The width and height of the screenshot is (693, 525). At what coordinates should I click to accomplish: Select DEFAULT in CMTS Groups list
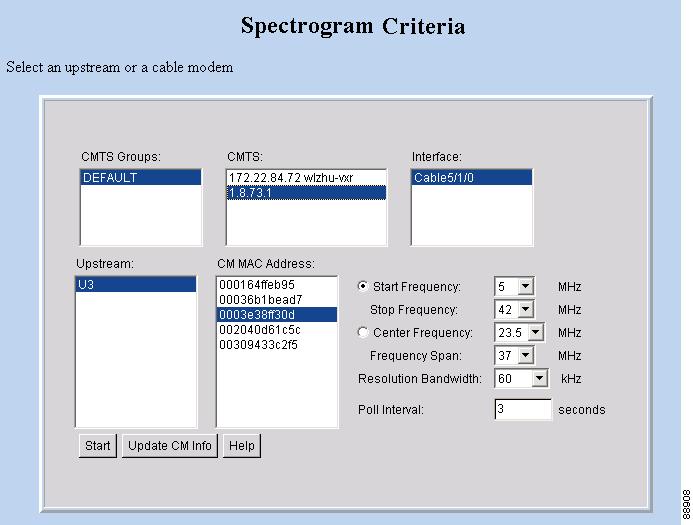(x=141, y=178)
